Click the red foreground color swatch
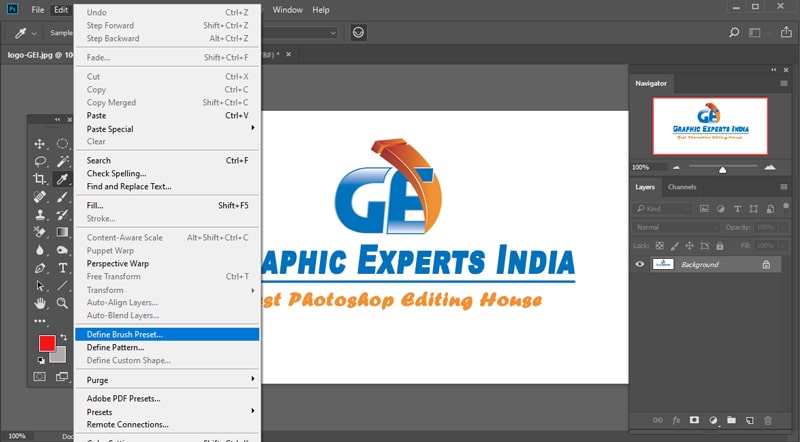Screen dimensions: 800x442 pos(47,343)
